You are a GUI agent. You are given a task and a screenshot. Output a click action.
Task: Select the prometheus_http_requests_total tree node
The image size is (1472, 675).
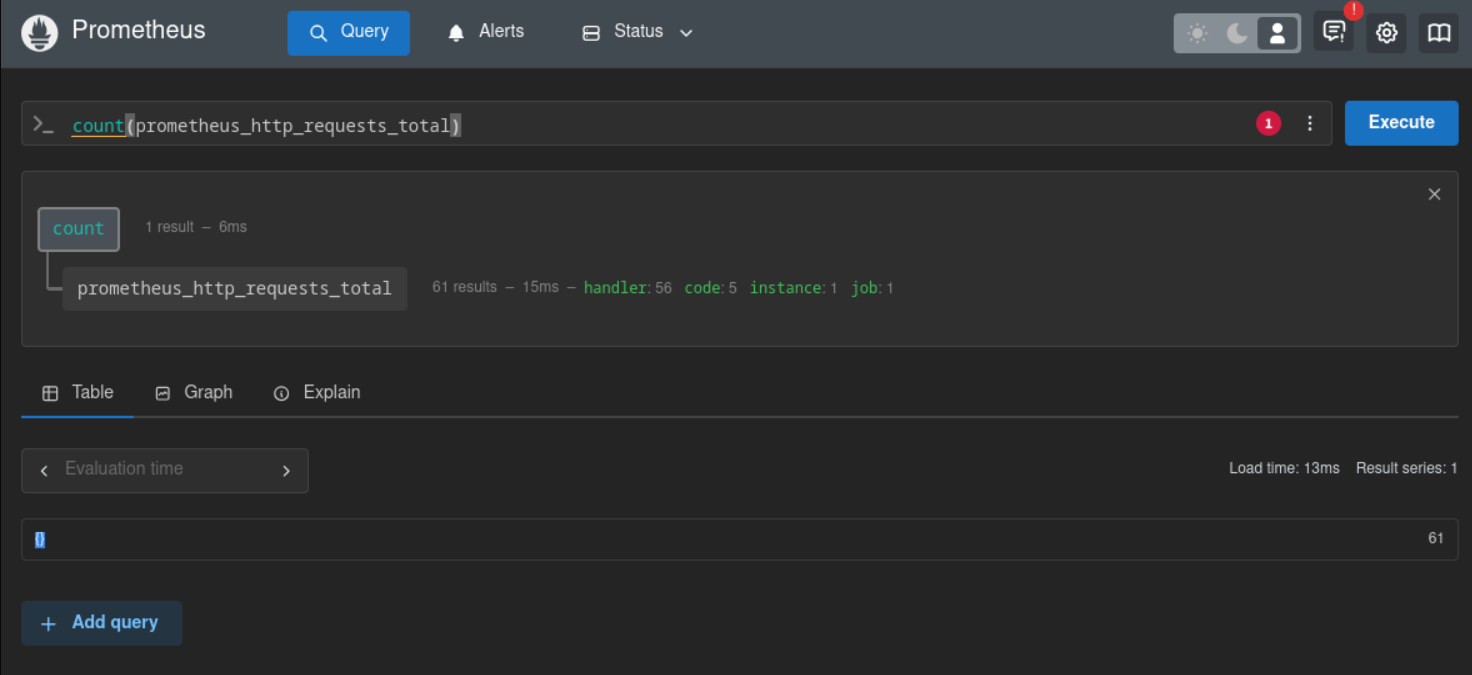[x=235, y=288]
